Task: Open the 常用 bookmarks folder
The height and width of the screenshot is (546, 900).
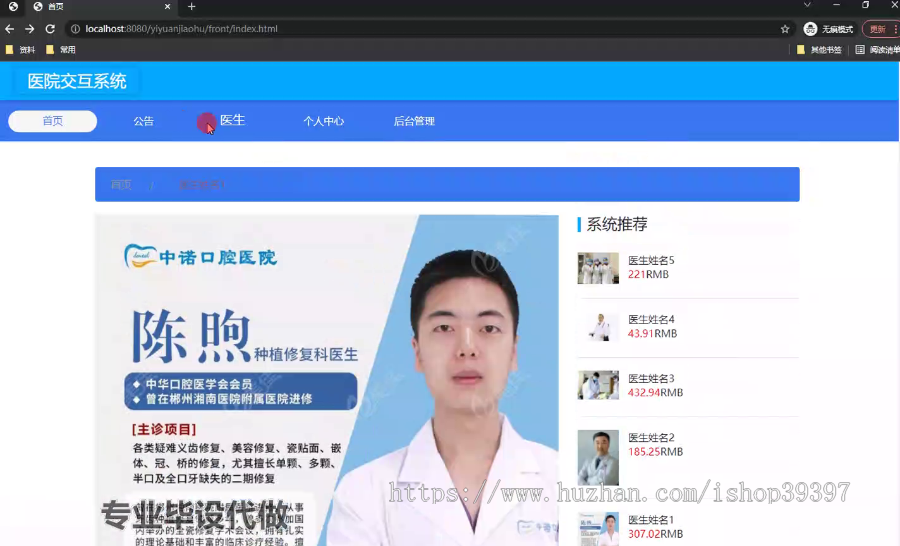Action: pos(61,50)
